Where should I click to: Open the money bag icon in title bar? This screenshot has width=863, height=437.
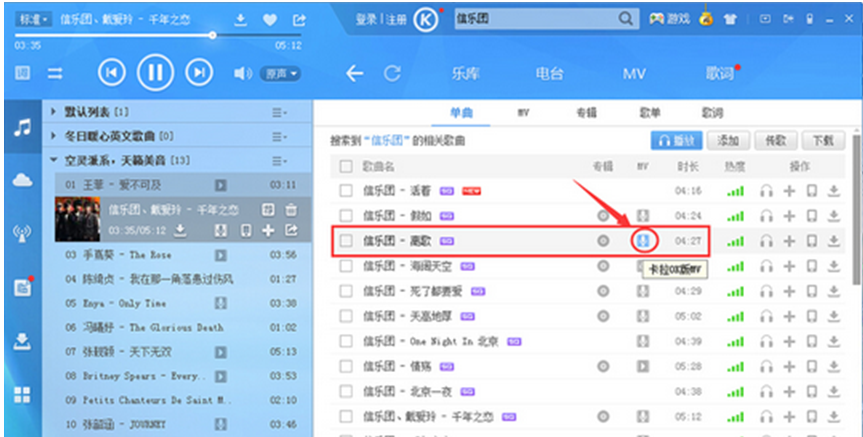tap(706, 18)
